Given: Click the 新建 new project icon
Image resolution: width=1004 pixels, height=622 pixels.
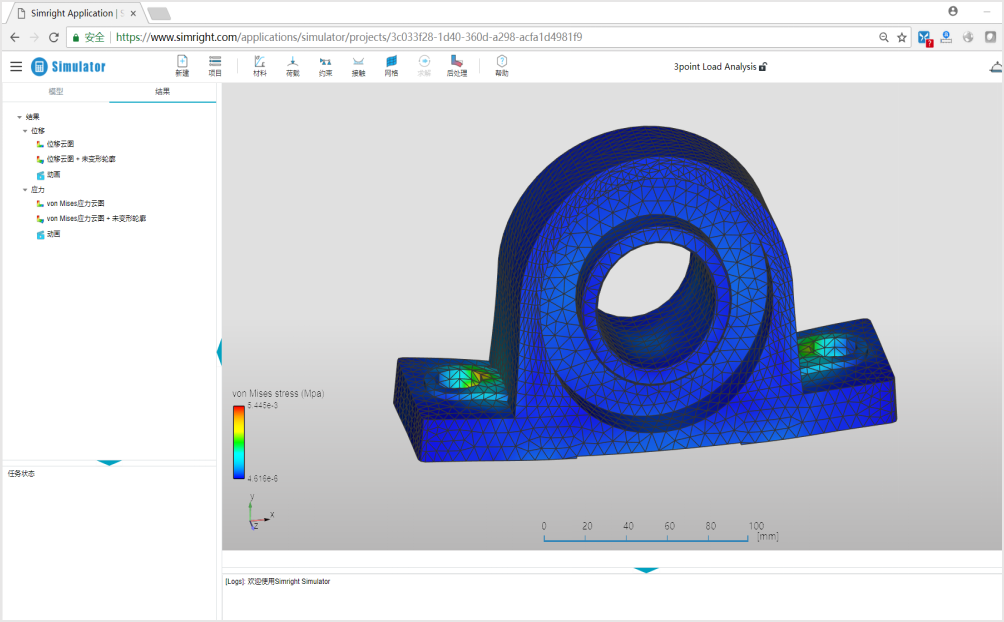Looking at the screenshot, I should pyautogui.click(x=182, y=65).
